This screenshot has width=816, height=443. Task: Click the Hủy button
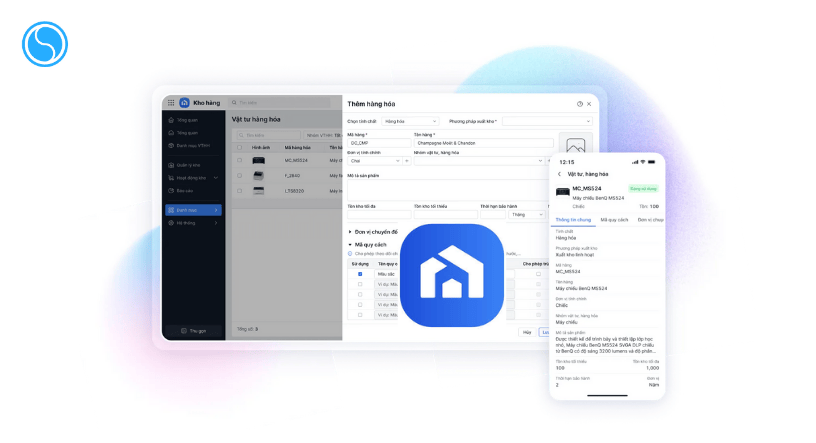tap(526, 332)
